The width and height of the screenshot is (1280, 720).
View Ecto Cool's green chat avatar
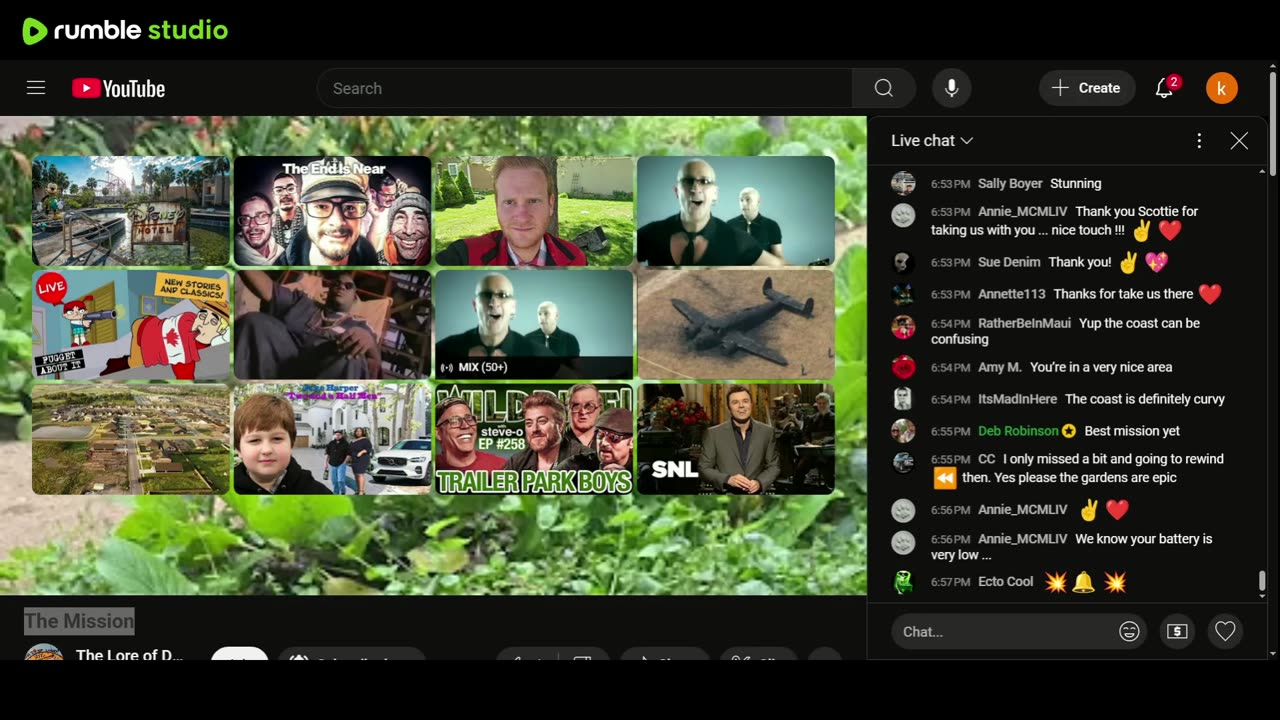[903, 581]
